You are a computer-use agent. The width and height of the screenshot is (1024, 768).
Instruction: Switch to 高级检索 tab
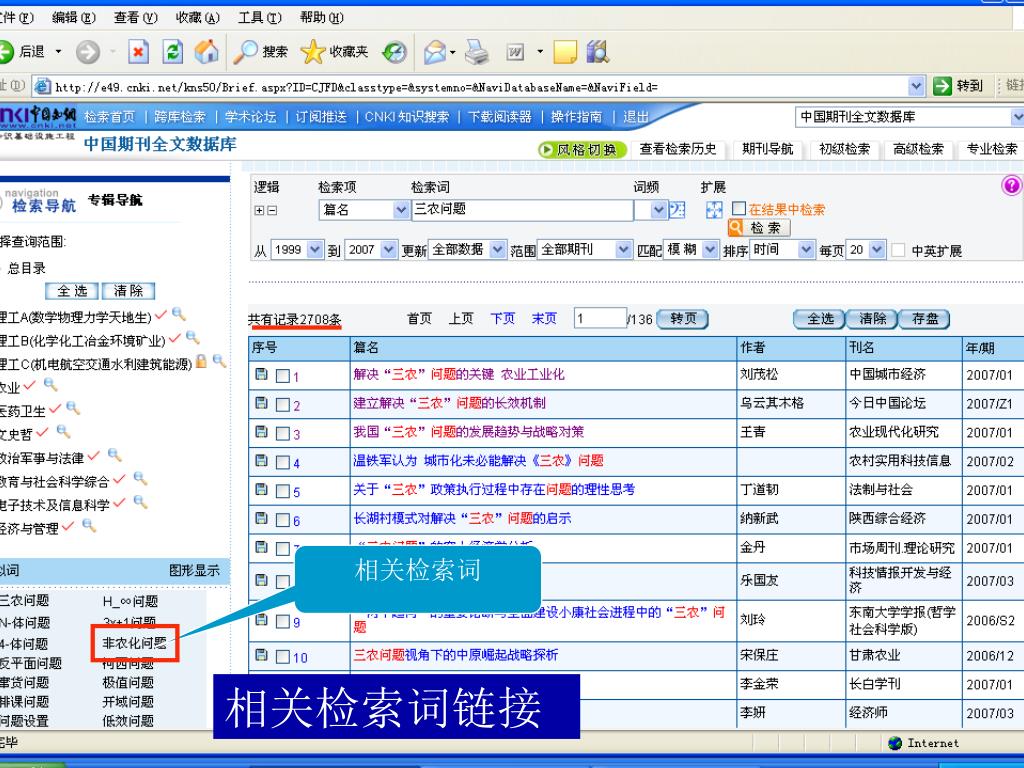pyautogui.click(x=918, y=149)
